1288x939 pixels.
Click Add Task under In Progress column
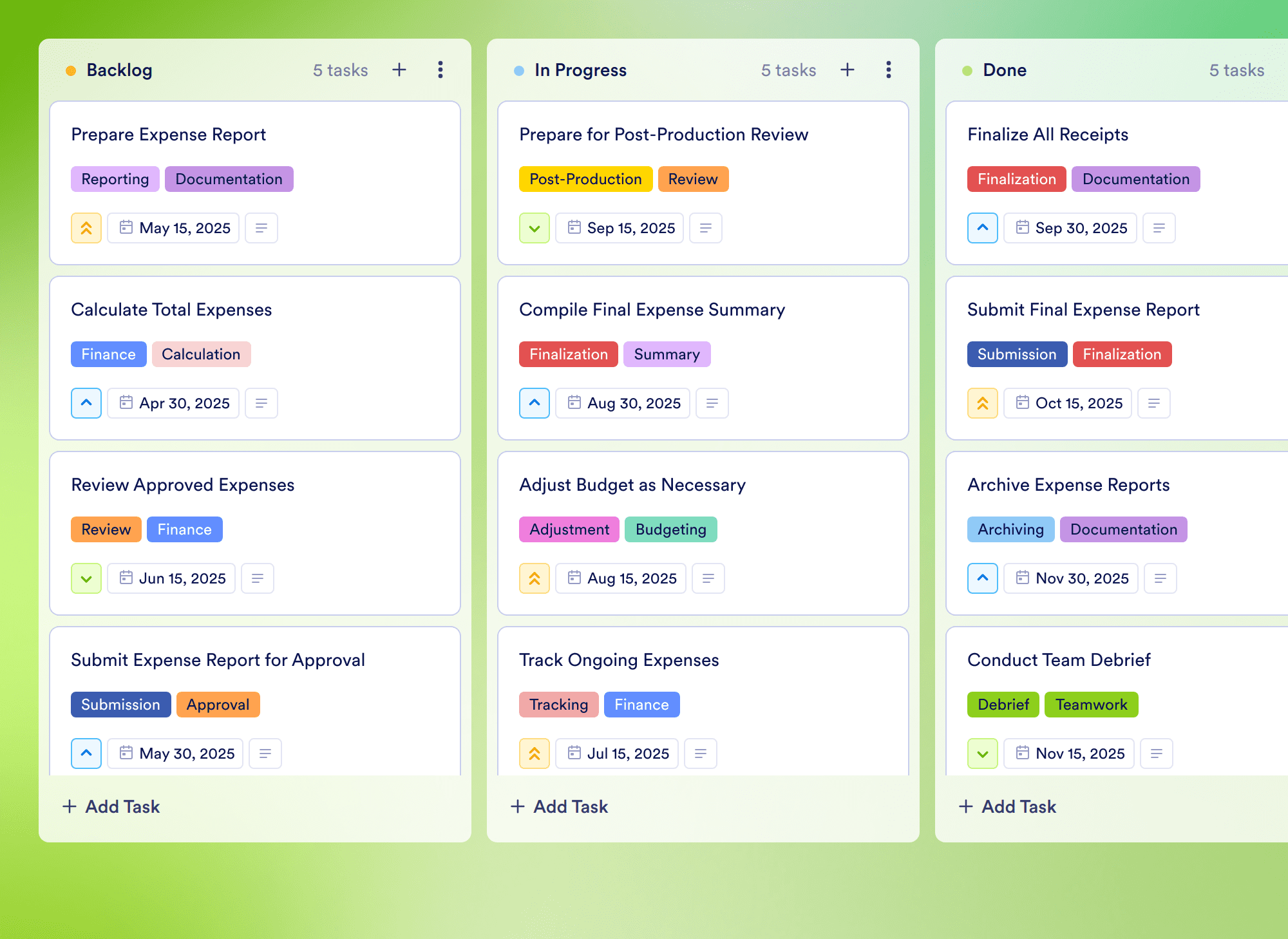559,806
